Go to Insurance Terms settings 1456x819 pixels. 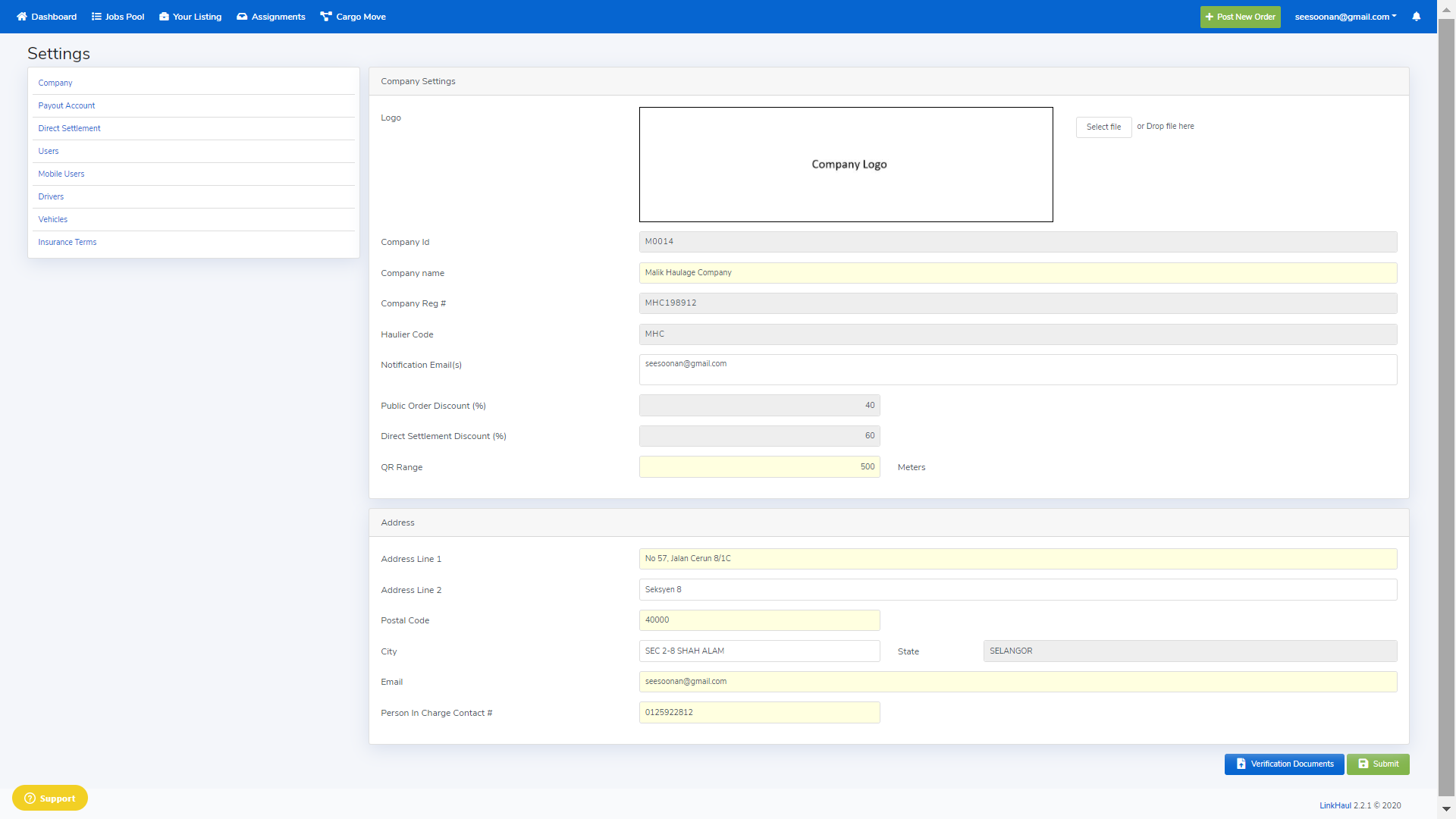click(x=67, y=243)
